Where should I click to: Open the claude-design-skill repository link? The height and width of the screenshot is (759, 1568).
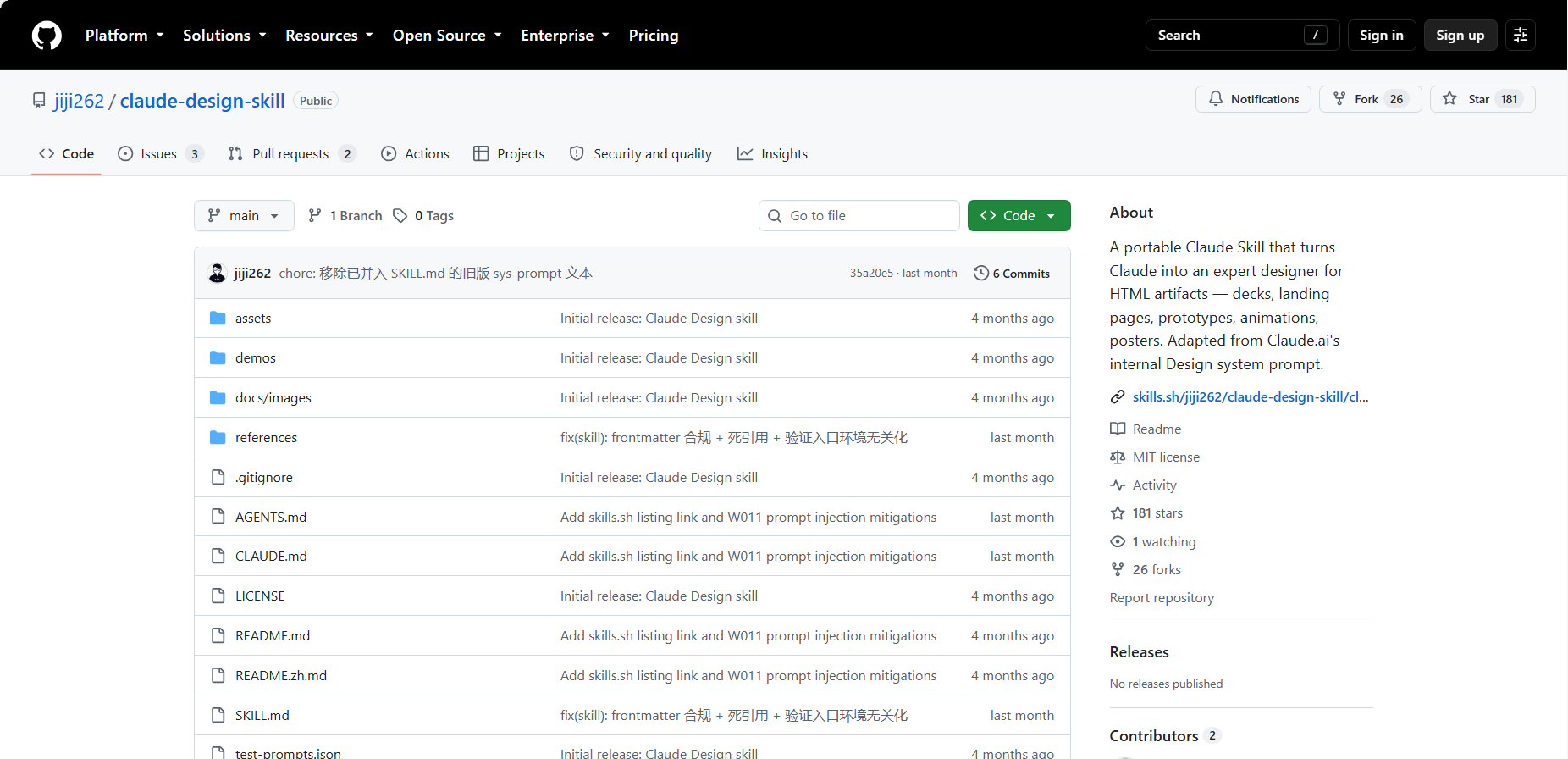coord(202,101)
